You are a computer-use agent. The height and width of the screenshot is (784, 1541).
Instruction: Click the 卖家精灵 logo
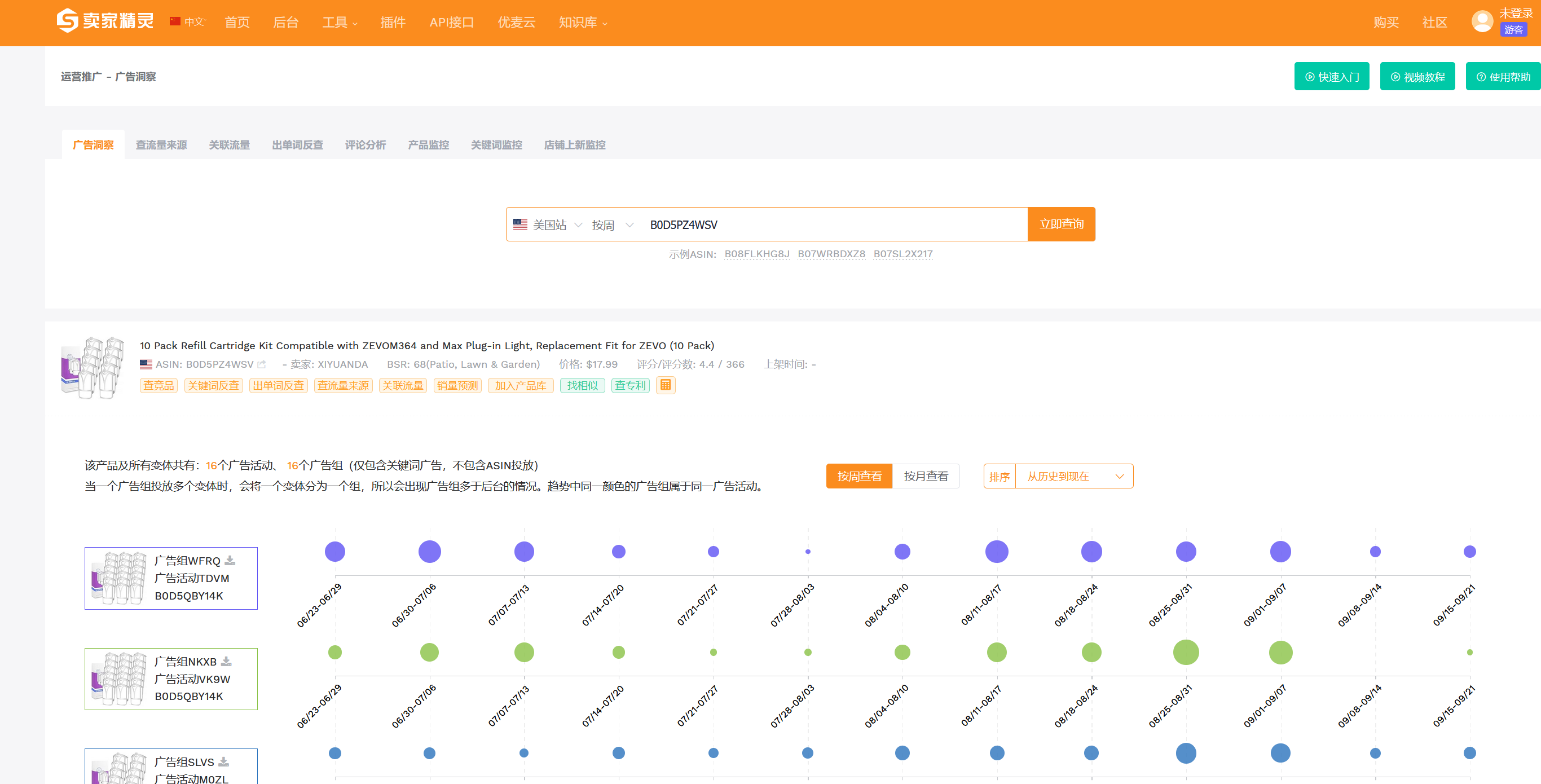[x=105, y=21]
